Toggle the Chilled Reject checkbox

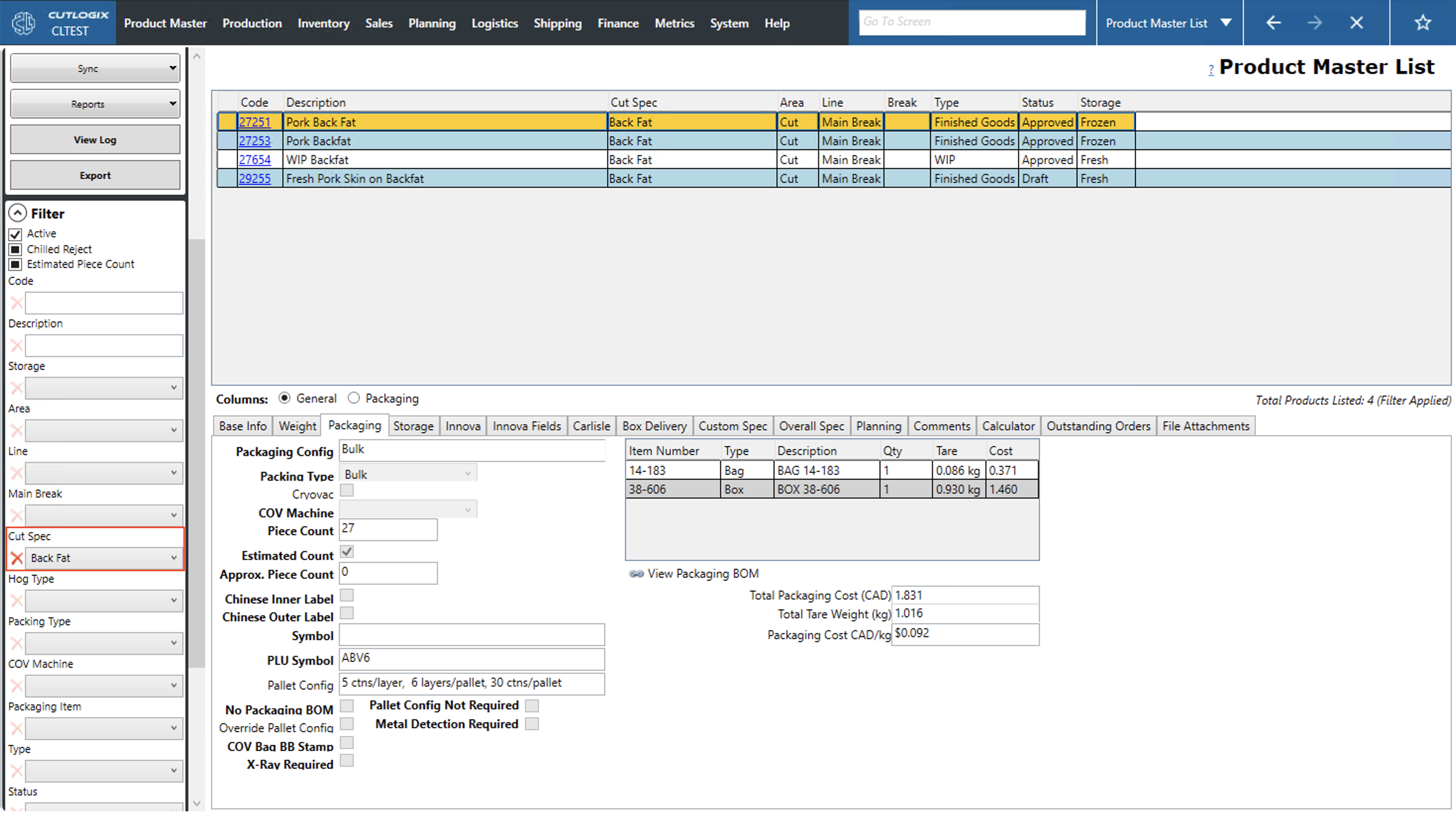(15, 249)
